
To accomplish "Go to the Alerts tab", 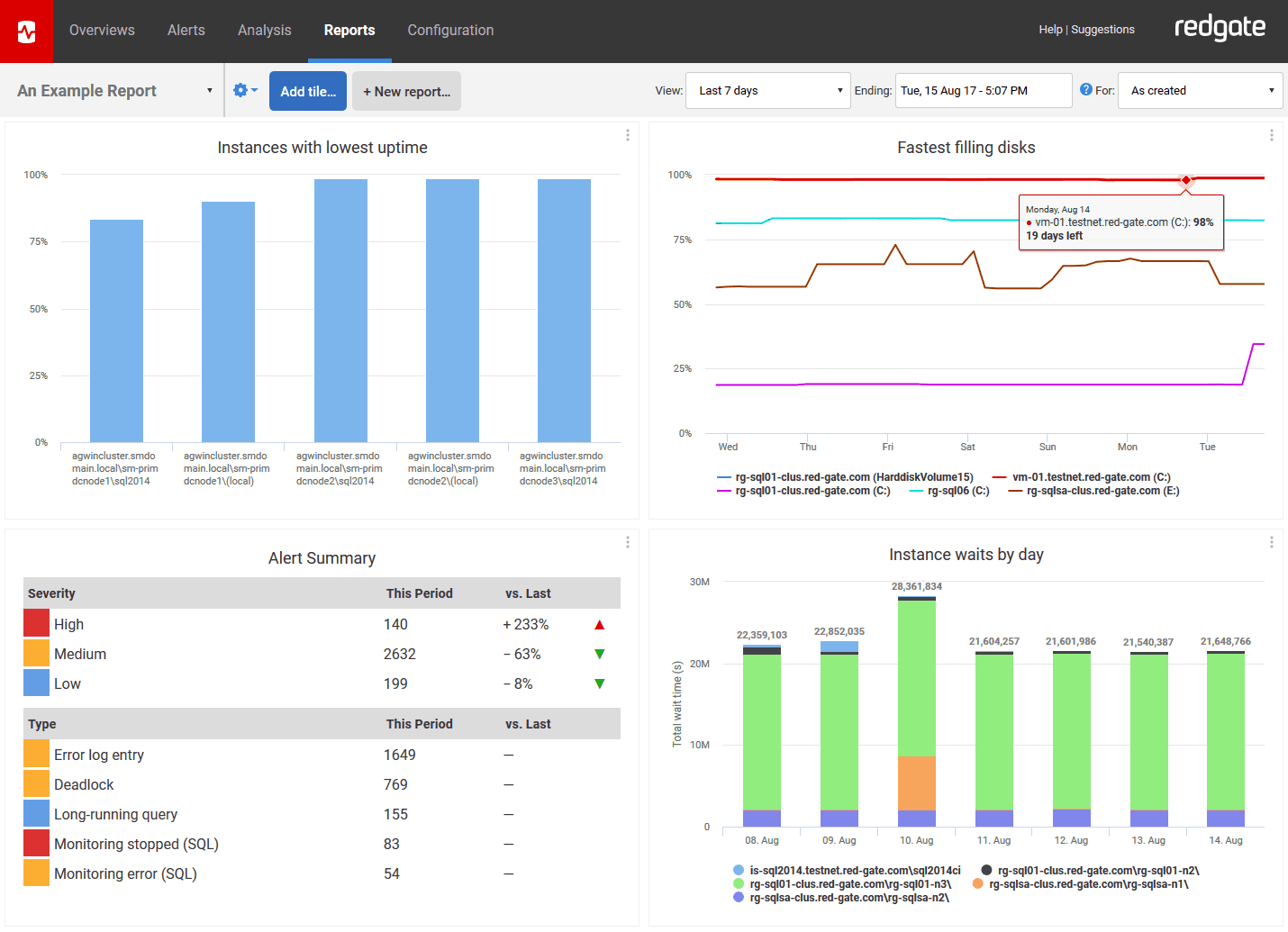I will click(186, 31).
